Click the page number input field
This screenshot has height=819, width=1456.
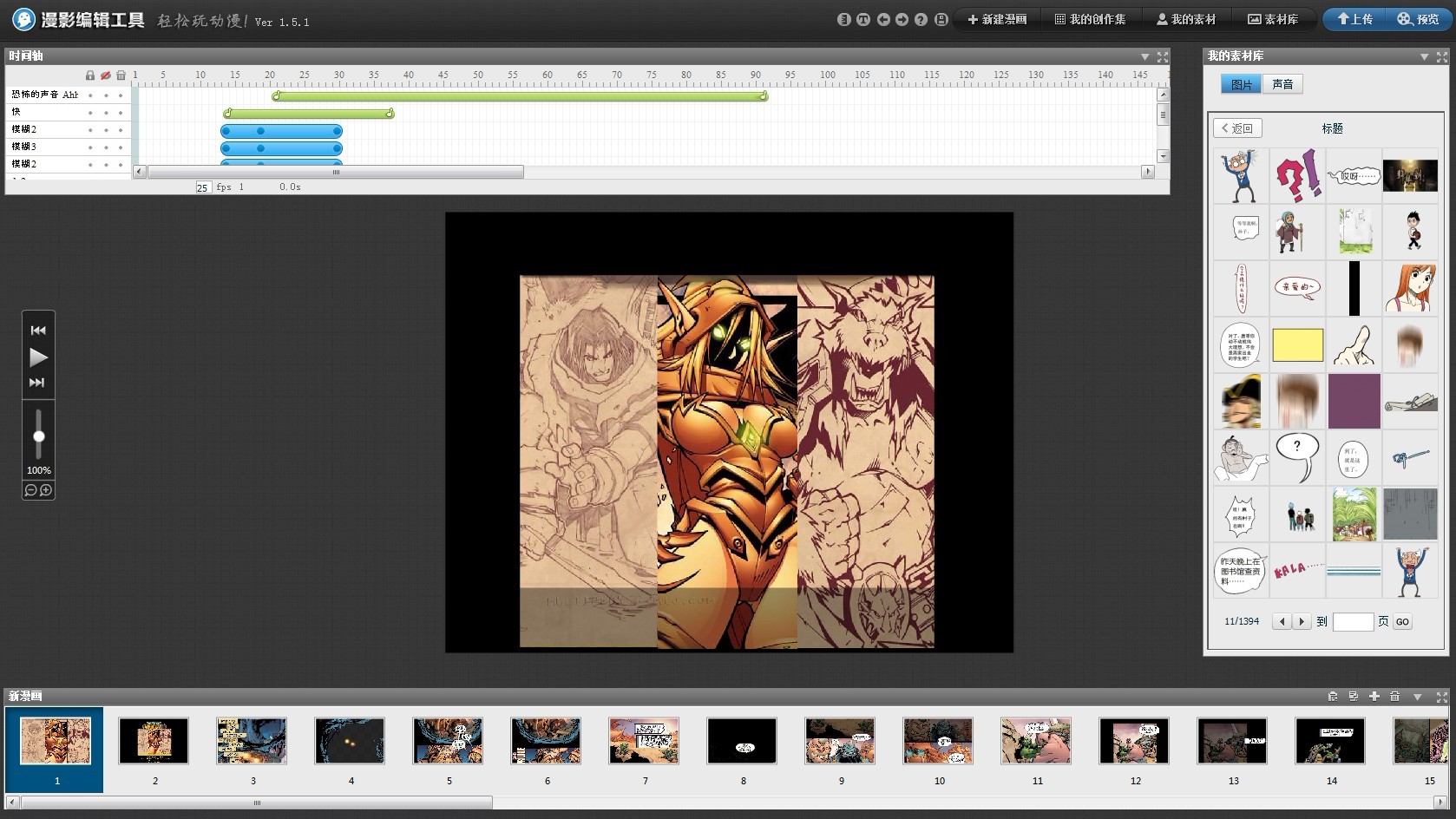1353,622
